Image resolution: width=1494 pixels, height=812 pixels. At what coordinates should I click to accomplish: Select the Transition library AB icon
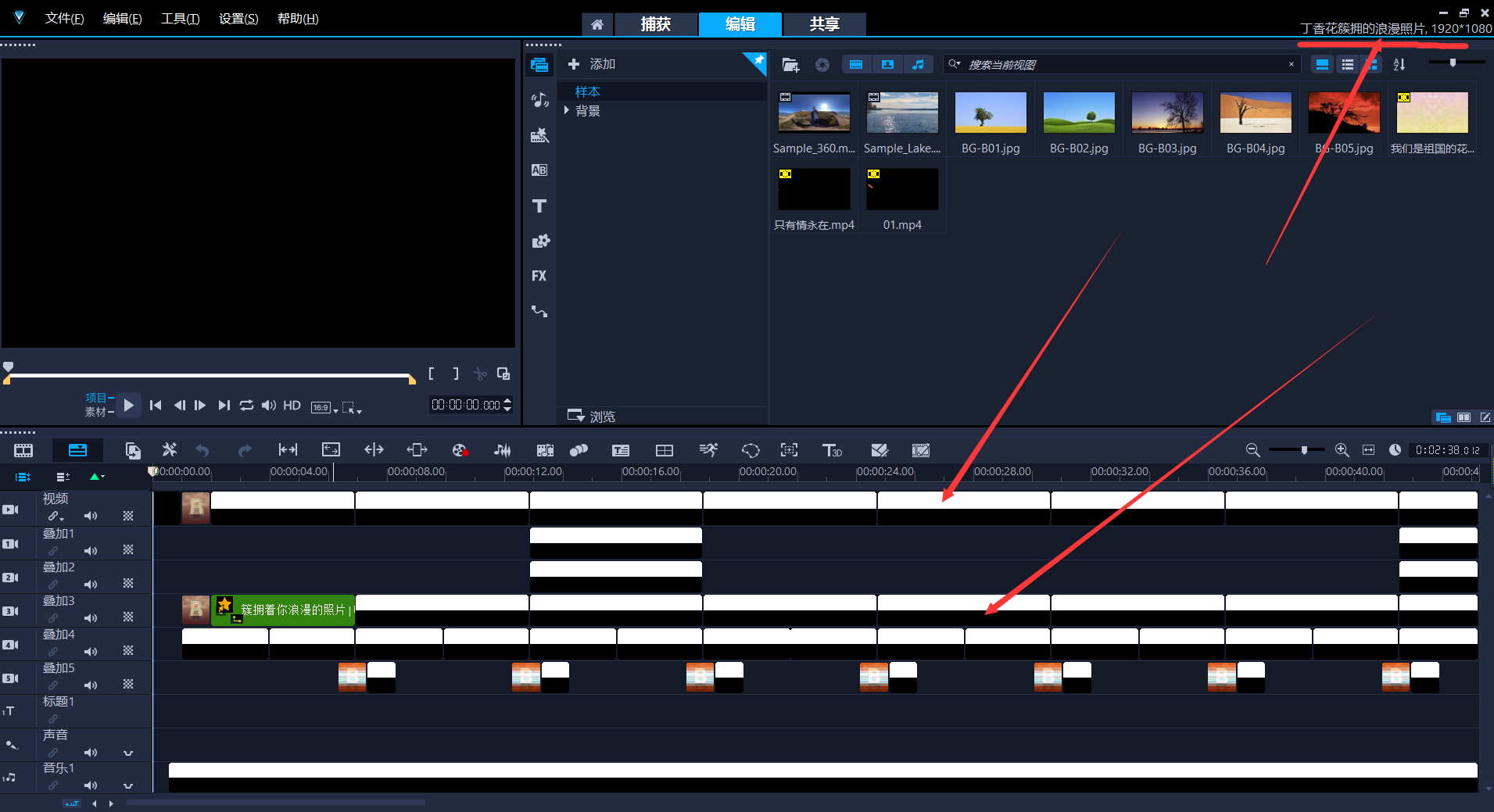539,170
